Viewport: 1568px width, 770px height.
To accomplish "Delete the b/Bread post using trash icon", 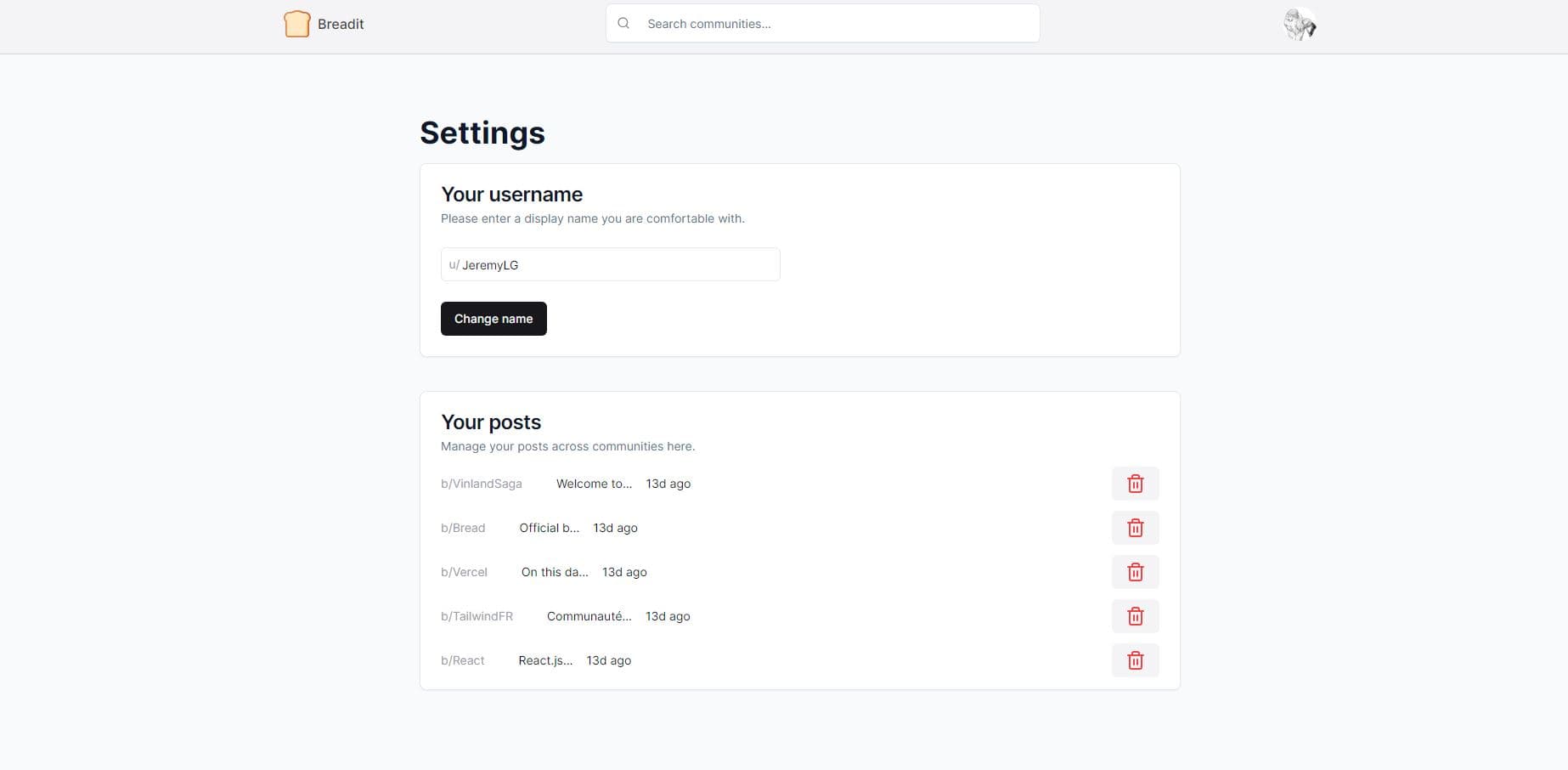I will pos(1135,527).
